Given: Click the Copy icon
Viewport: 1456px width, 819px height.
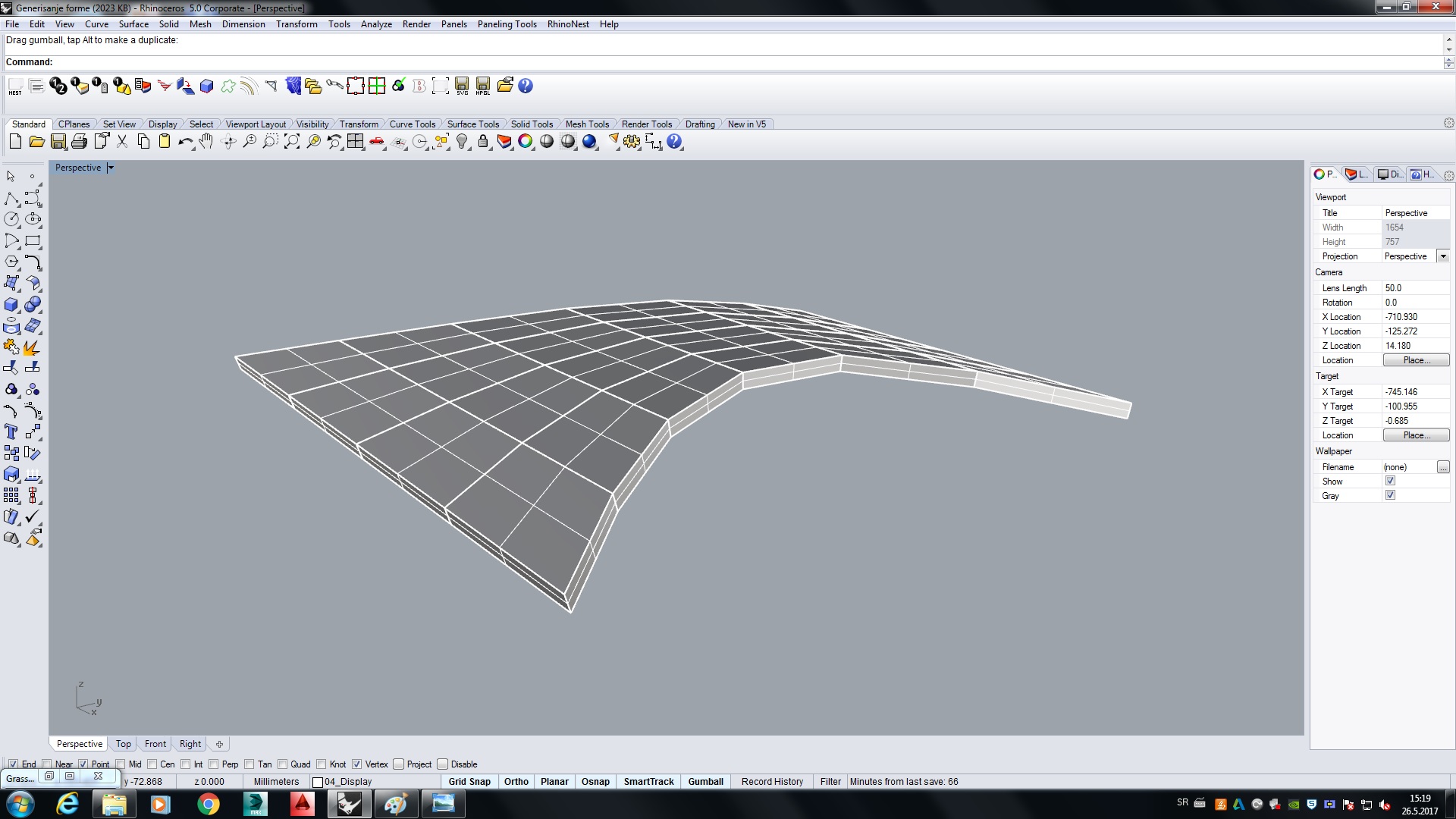Looking at the screenshot, I should pos(143,142).
